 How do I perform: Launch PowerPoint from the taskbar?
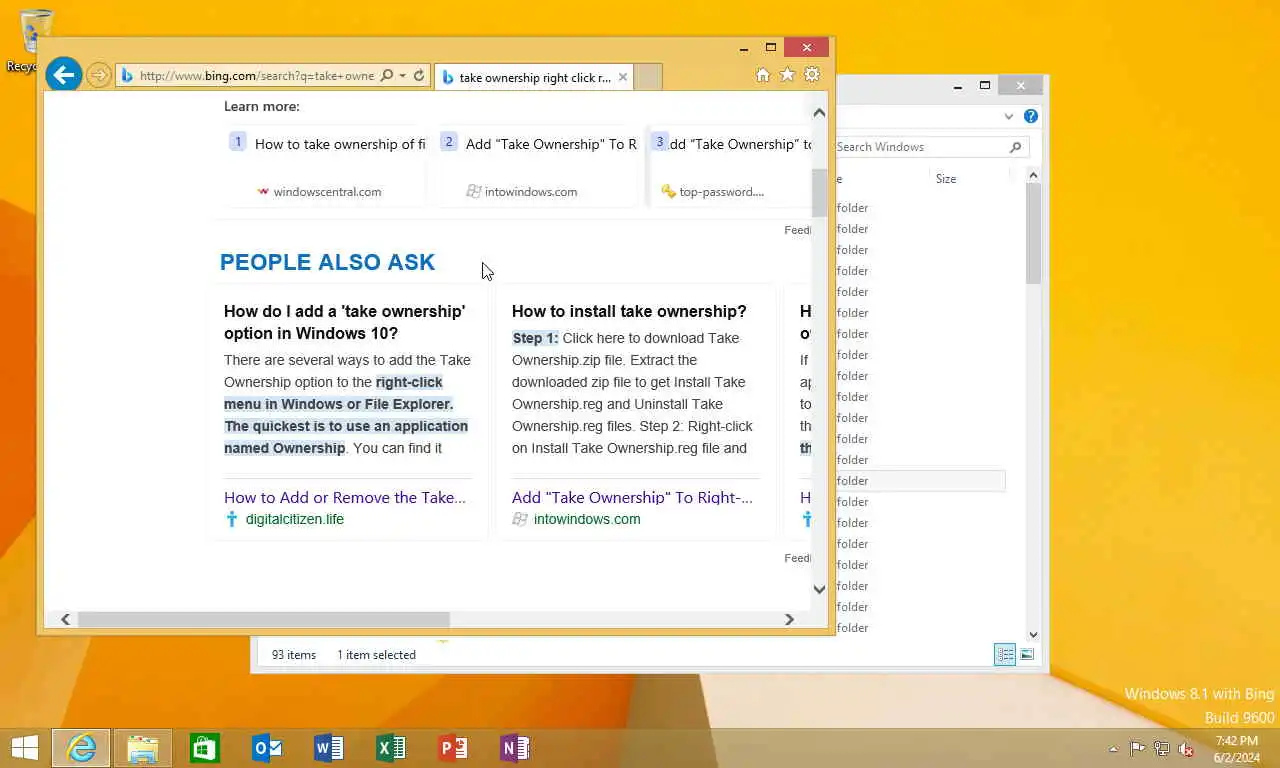click(453, 748)
